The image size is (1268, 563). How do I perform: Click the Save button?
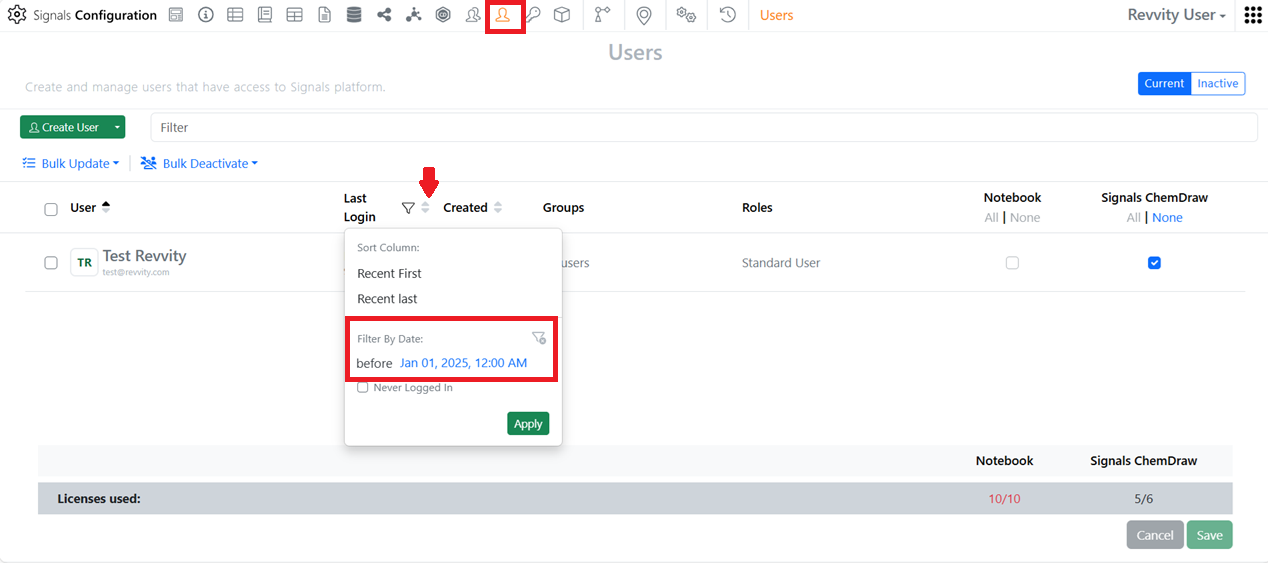coord(1210,535)
